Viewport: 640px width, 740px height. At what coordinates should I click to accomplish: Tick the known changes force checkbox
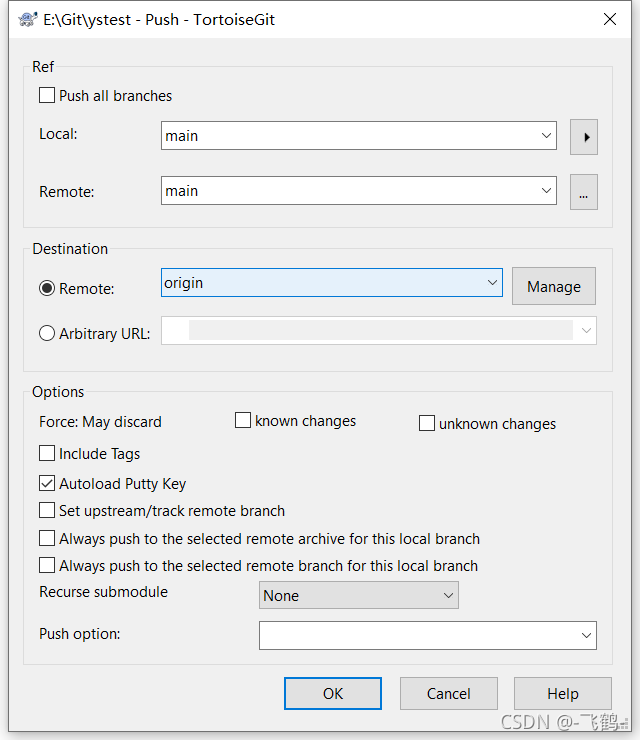click(x=243, y=420)
